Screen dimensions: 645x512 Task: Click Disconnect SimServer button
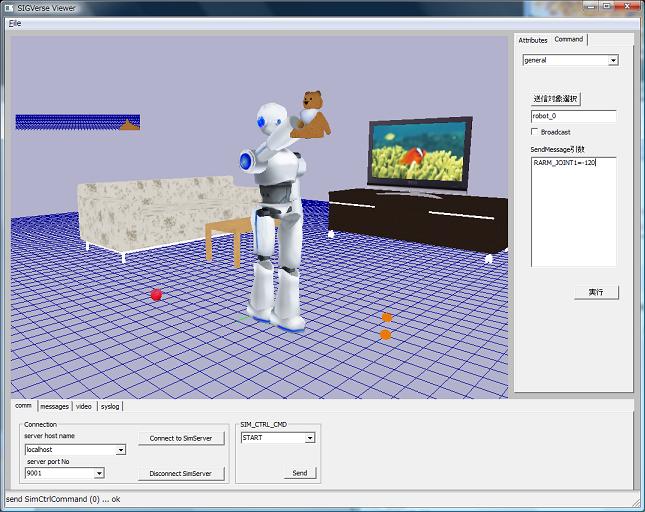[181, 473]
